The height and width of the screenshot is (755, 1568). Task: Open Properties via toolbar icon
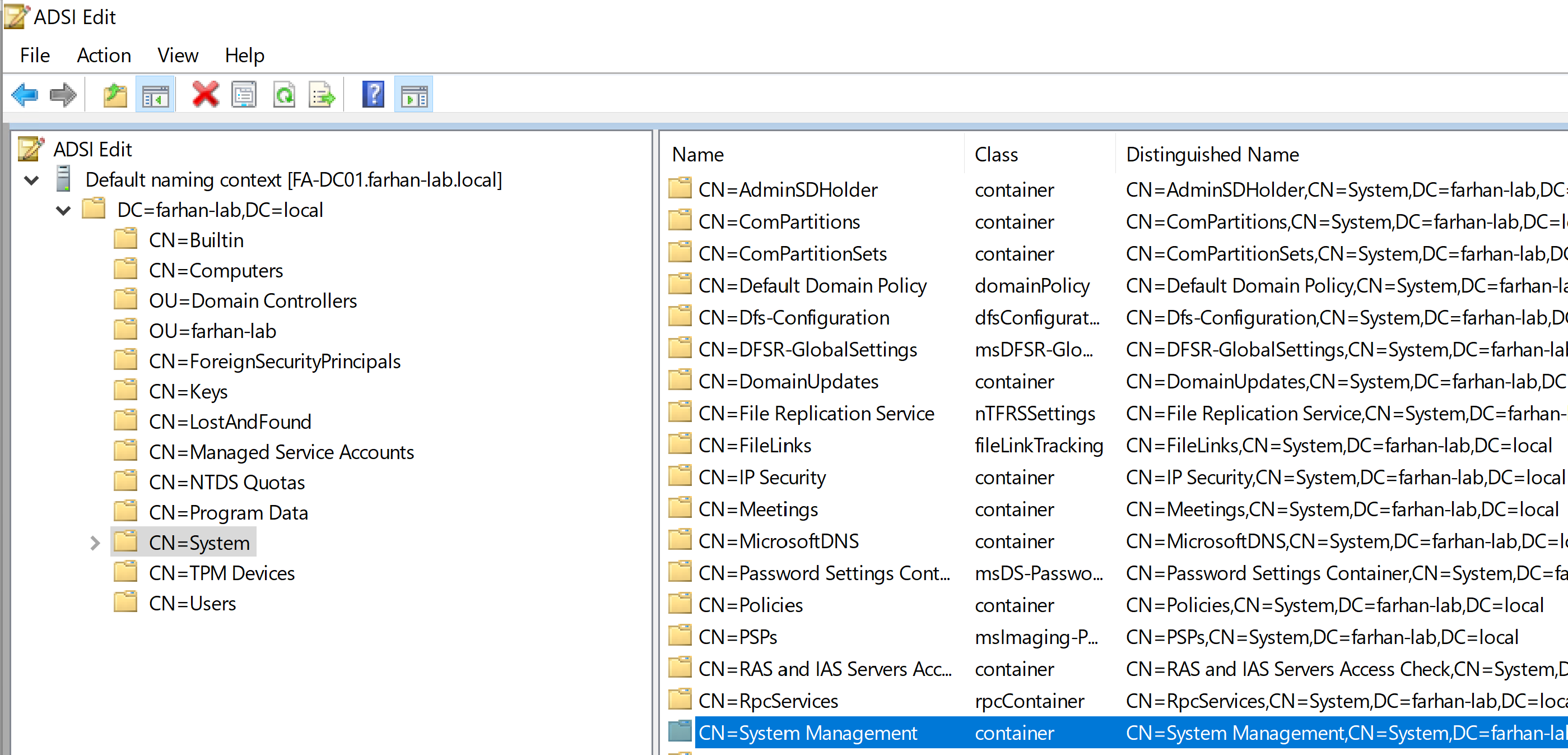coord(244,95)
